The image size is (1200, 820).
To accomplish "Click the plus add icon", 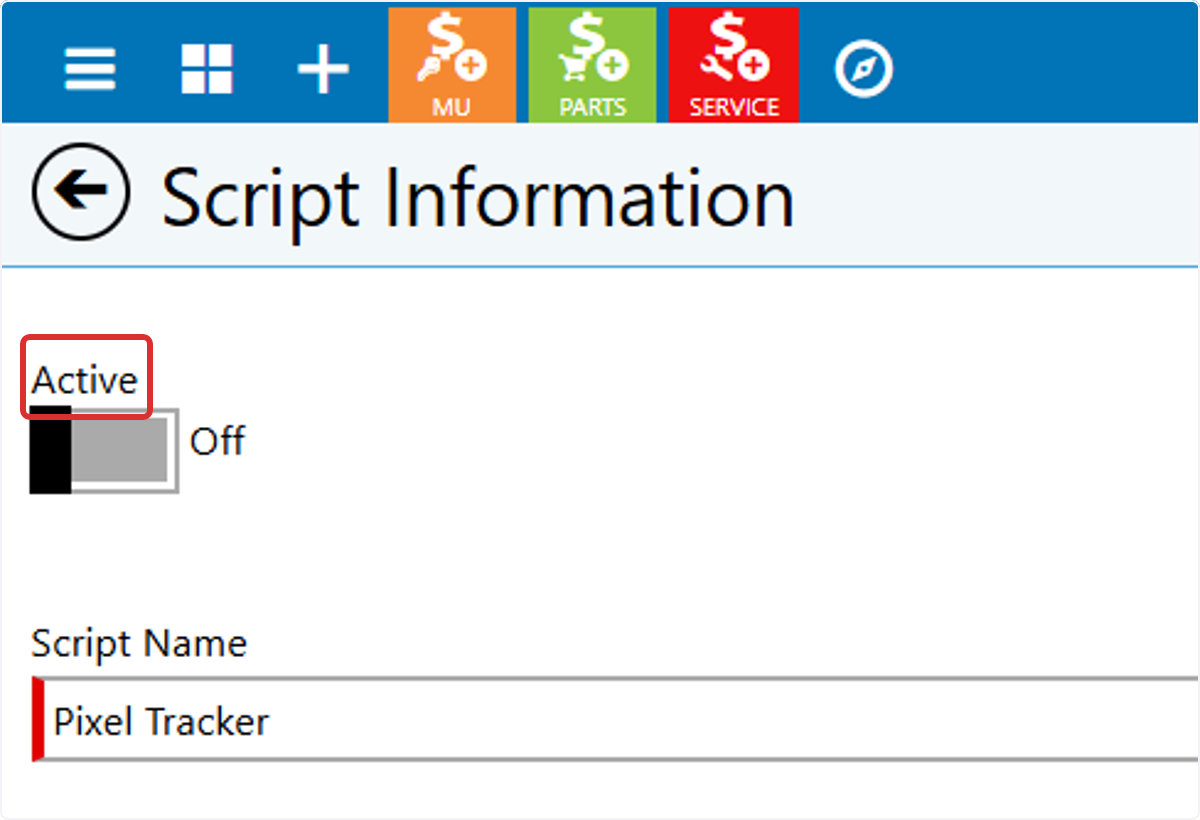I will [x=323, y=70].
